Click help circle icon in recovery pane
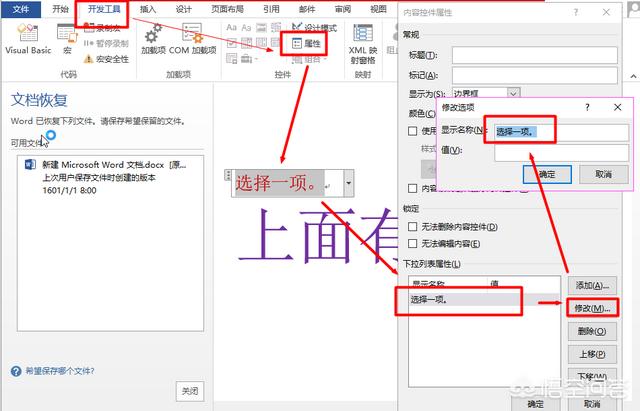Viewport: 640px width, 411px height. [16, 371]
